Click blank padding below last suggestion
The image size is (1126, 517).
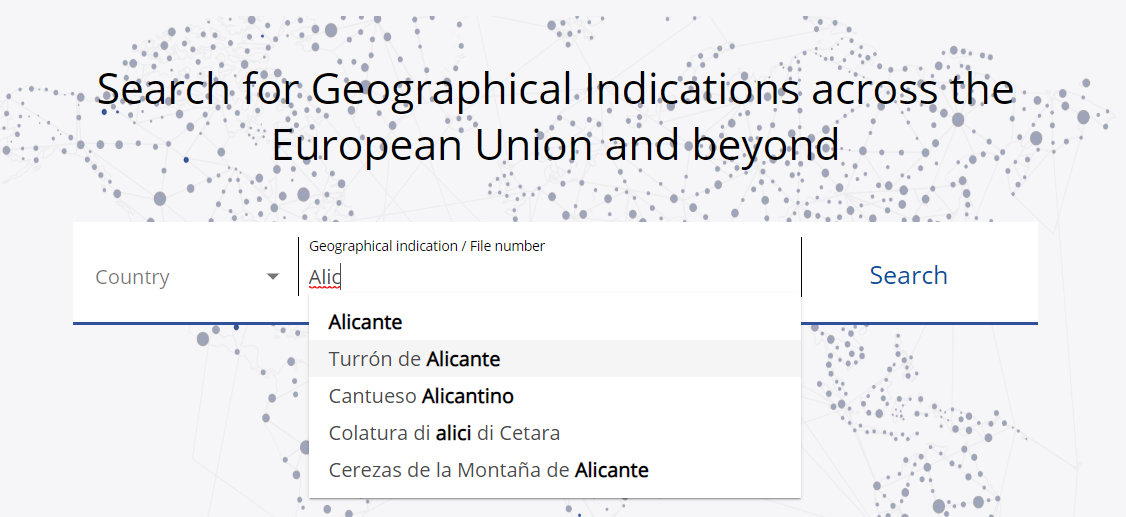point(554,493)
